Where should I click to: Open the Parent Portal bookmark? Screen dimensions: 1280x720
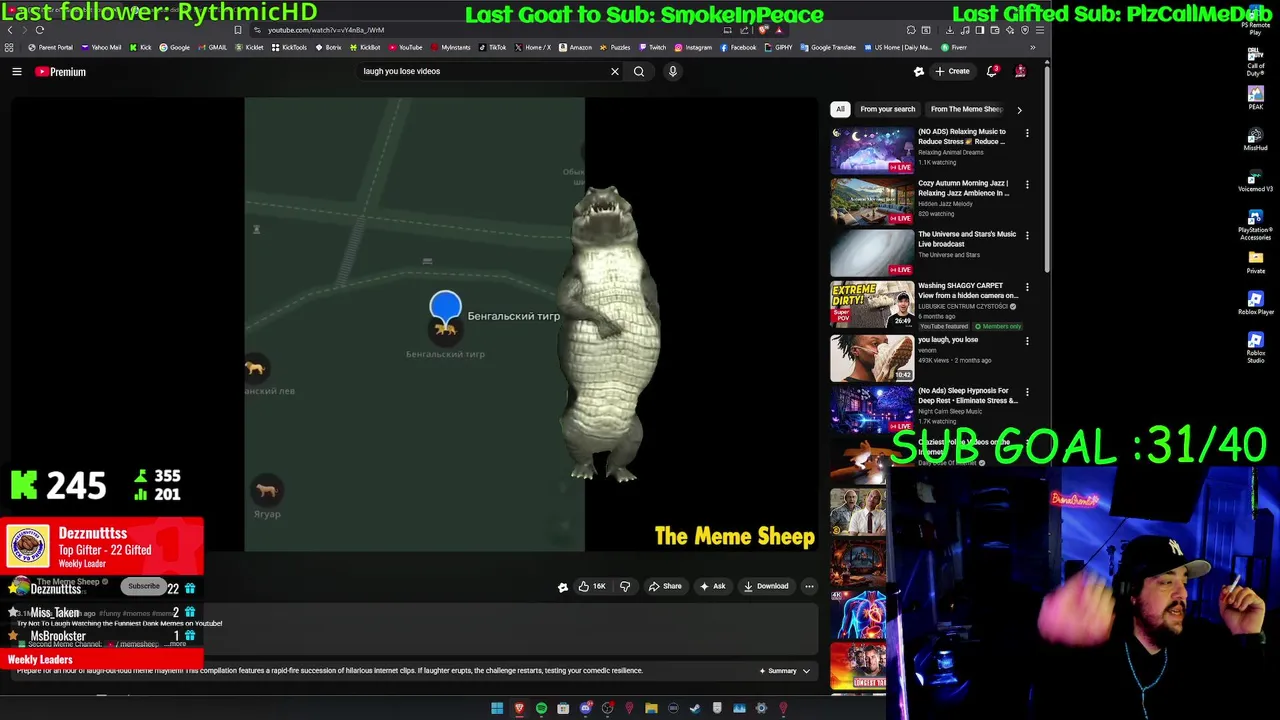51,47
